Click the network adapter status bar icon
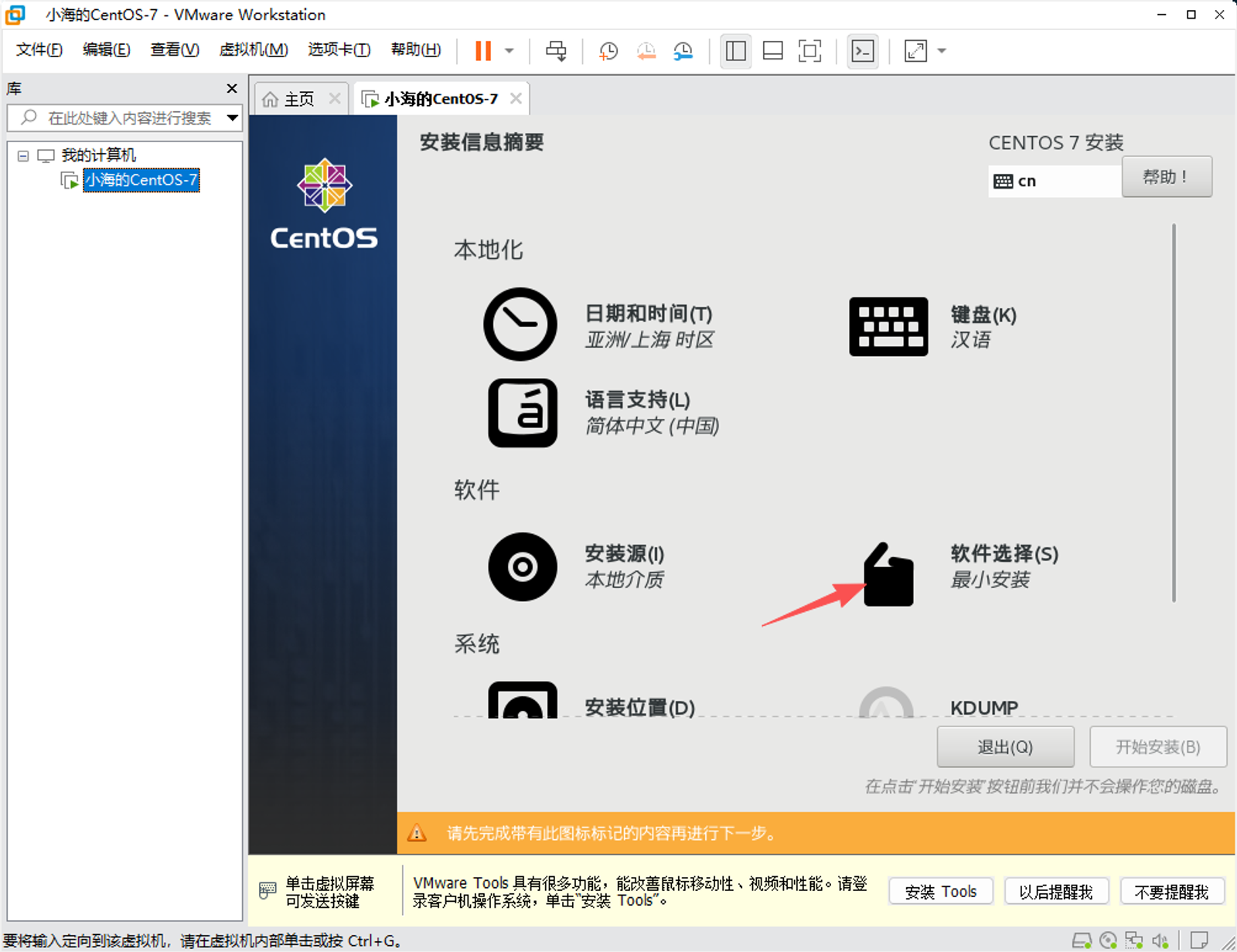 pos(1134,940)
